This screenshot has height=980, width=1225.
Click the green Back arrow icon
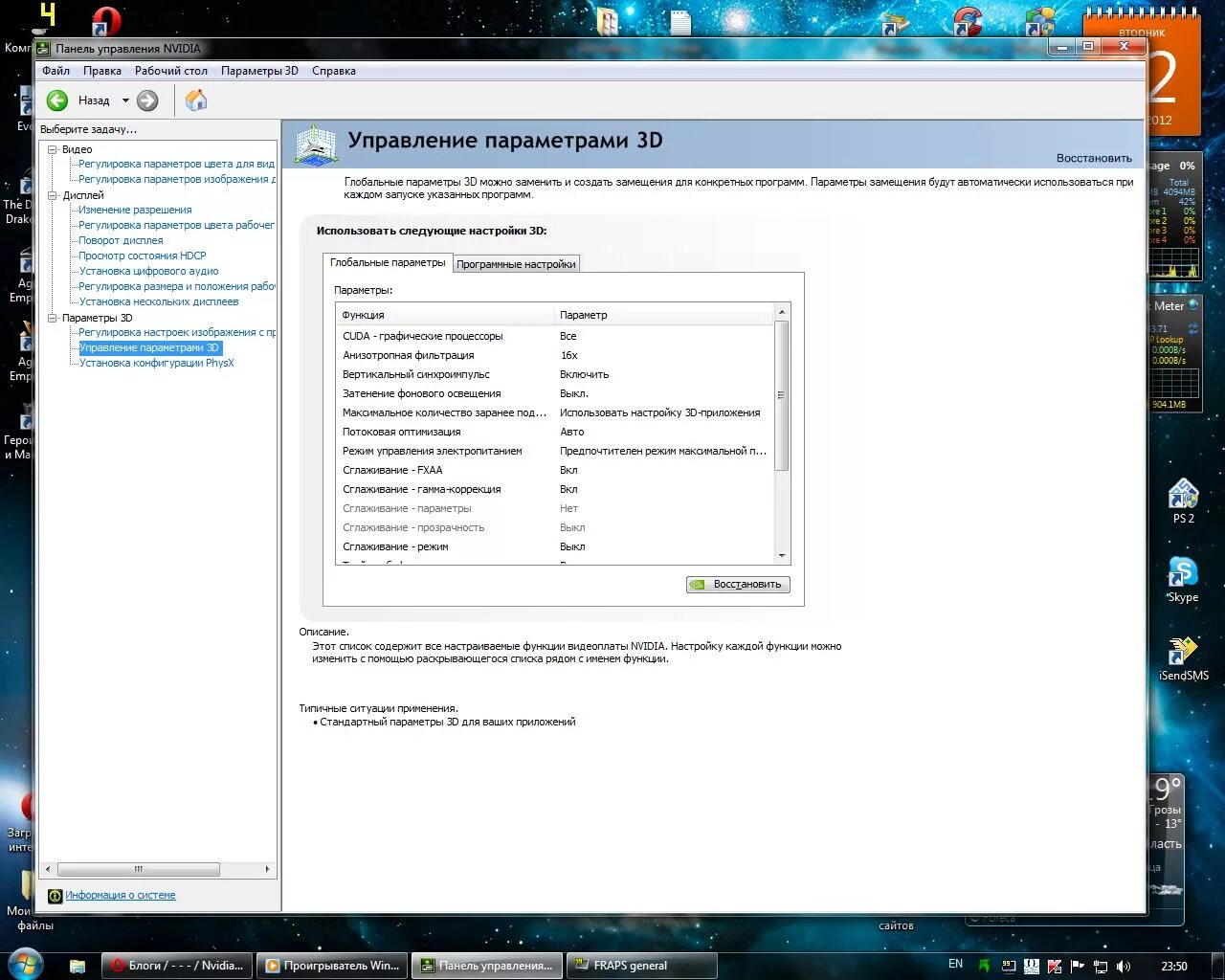[57, 100]
